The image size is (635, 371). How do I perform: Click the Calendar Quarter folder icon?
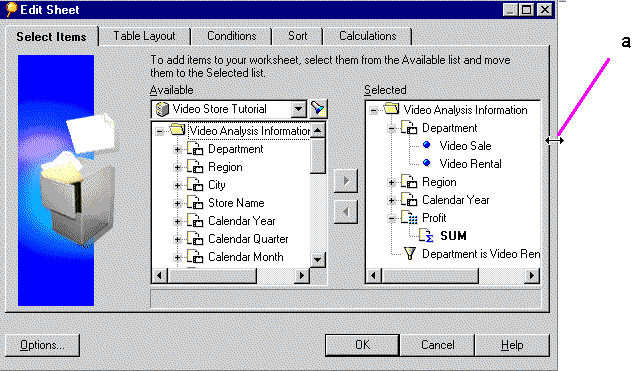pos(195,239)
